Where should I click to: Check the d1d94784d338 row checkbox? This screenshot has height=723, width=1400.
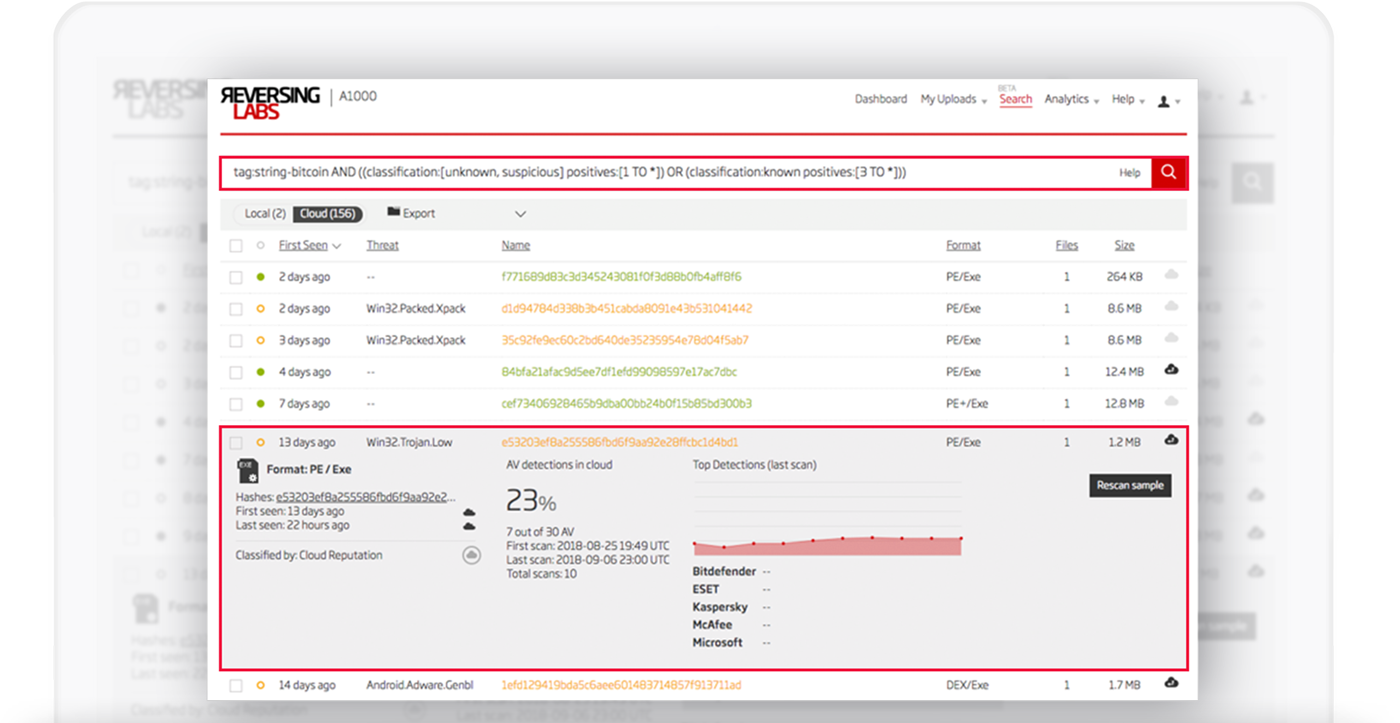coord(236,310)
